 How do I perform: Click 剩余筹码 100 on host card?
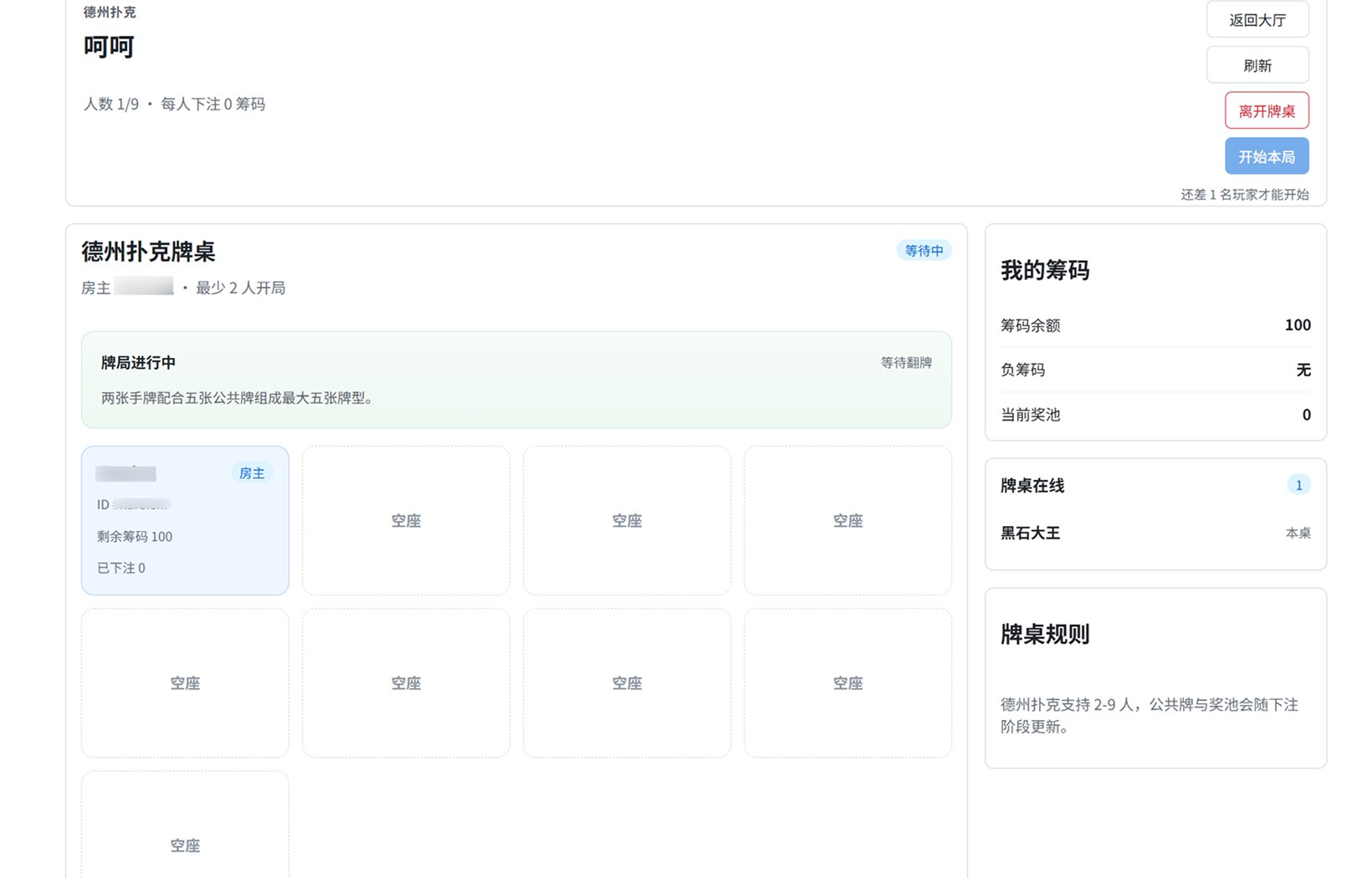tap(135, 536)
